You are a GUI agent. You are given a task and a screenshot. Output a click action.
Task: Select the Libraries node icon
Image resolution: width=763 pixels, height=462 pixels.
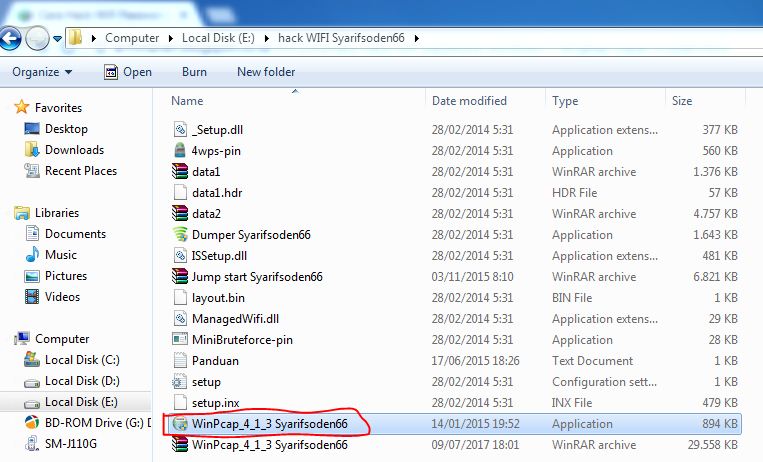(x=21, y=213)
